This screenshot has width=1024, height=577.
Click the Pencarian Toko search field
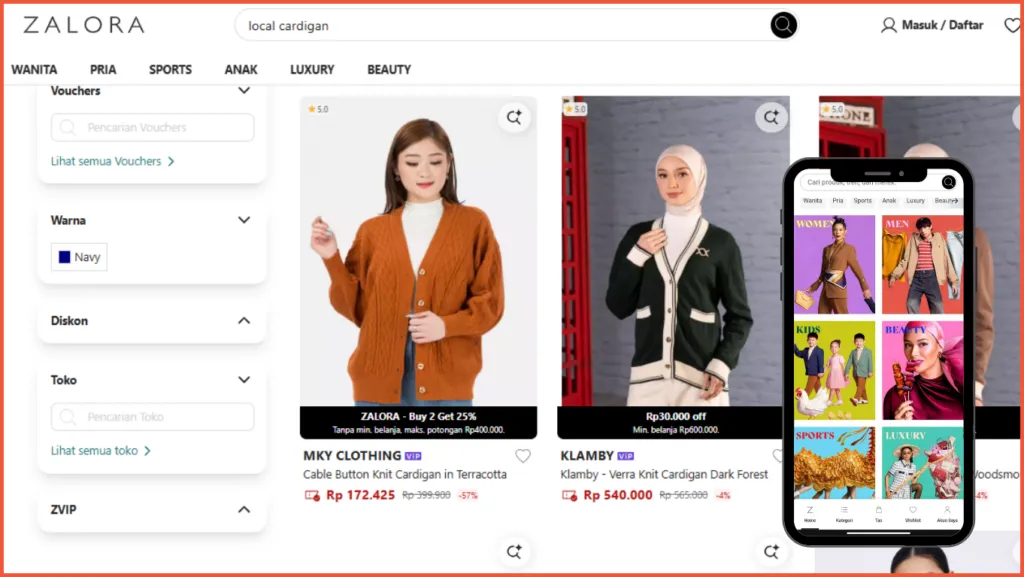(x=153, y=417)
